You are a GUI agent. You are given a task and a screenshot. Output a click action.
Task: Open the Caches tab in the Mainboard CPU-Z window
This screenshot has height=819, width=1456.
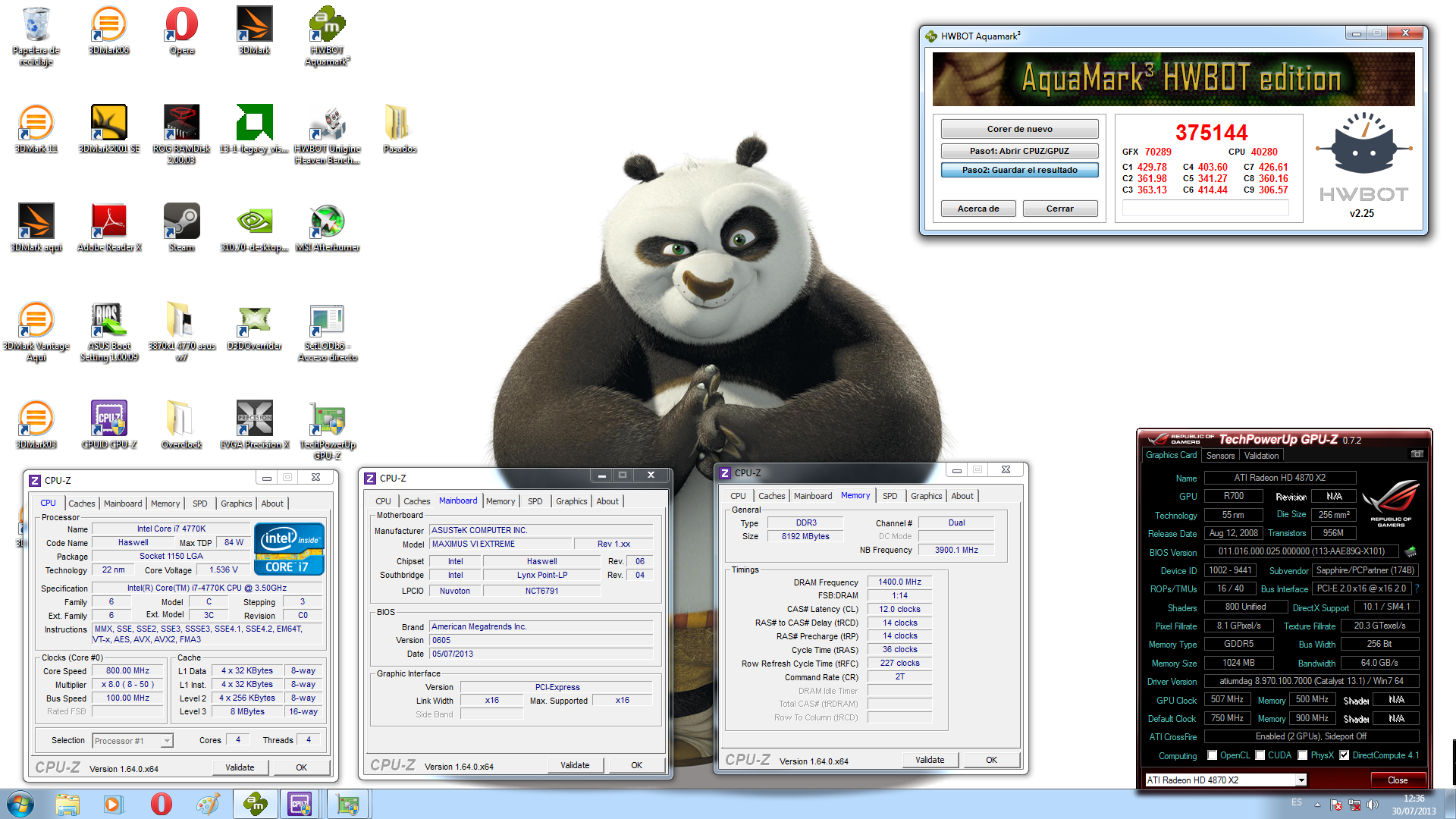416,501
